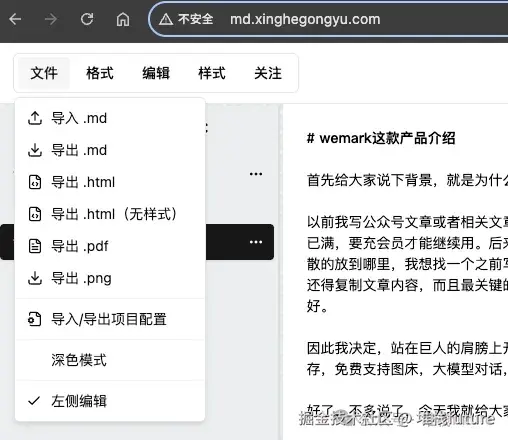Viewport: 508px width, 440px height.
Task: Click the heading '# wemark这款产品介绍'
Action: tap(381, 138)
